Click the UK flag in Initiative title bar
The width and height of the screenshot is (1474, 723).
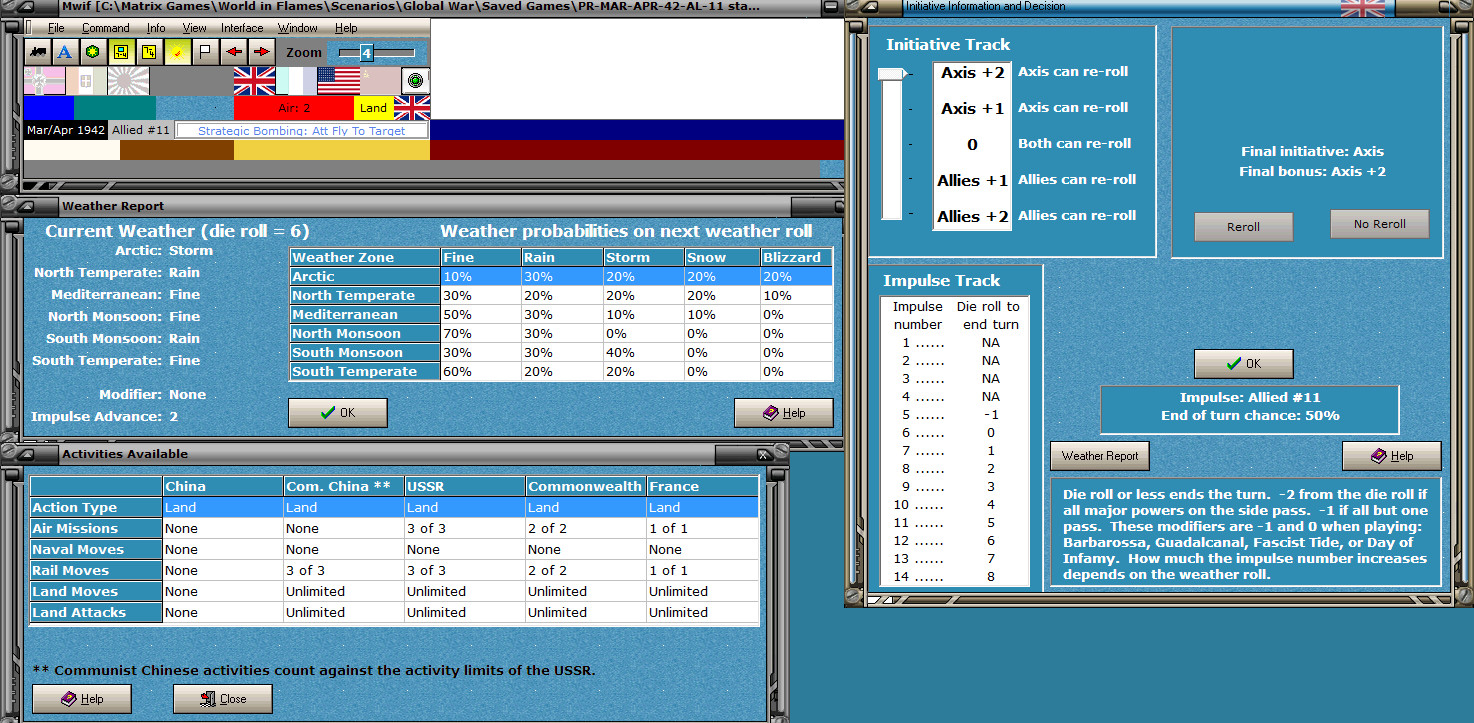1362,8
